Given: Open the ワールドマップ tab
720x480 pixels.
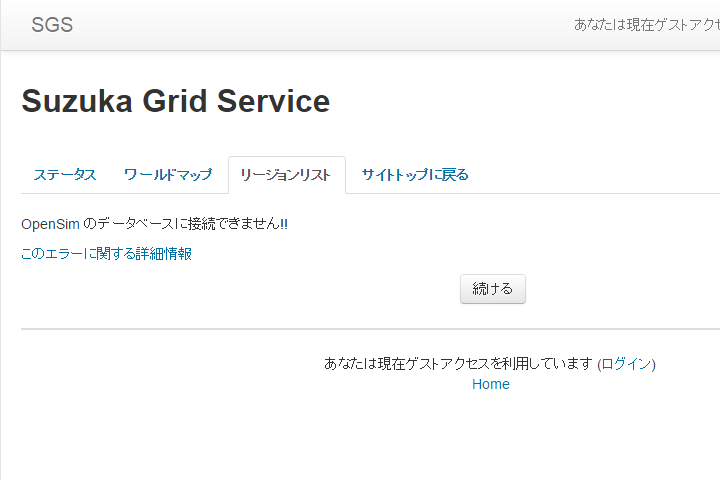Looking at the screenshot, I should tap(168, 175).
